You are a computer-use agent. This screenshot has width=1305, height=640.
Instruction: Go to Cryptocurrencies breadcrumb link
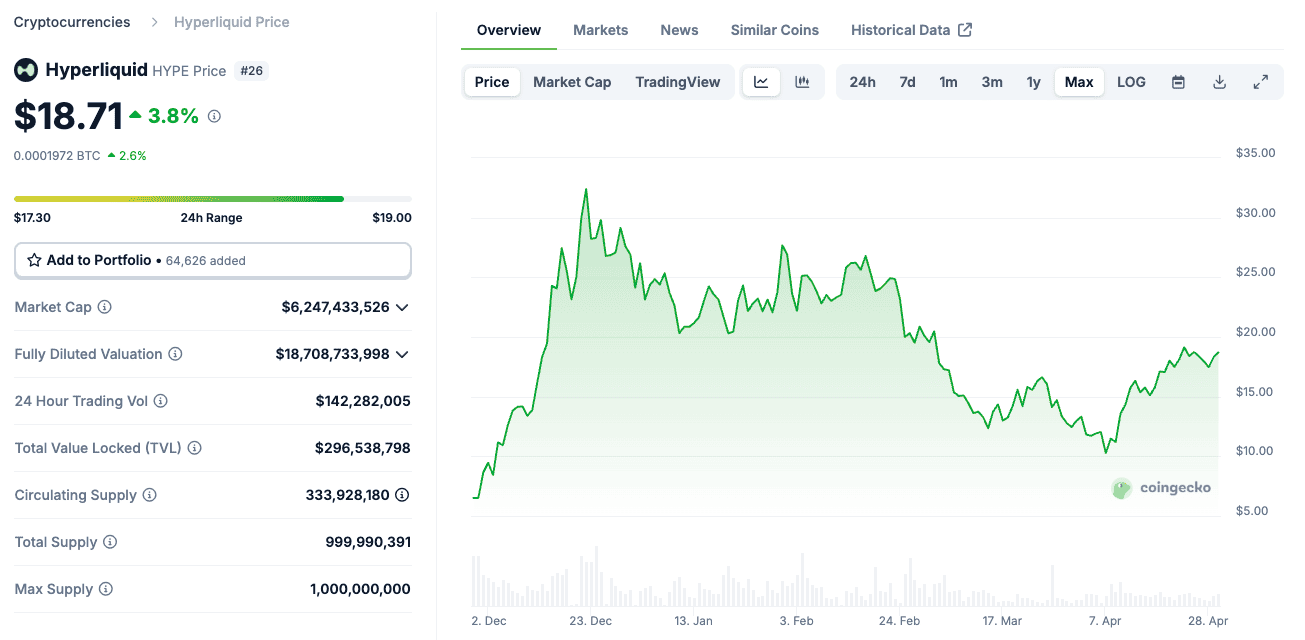[72, 22]
